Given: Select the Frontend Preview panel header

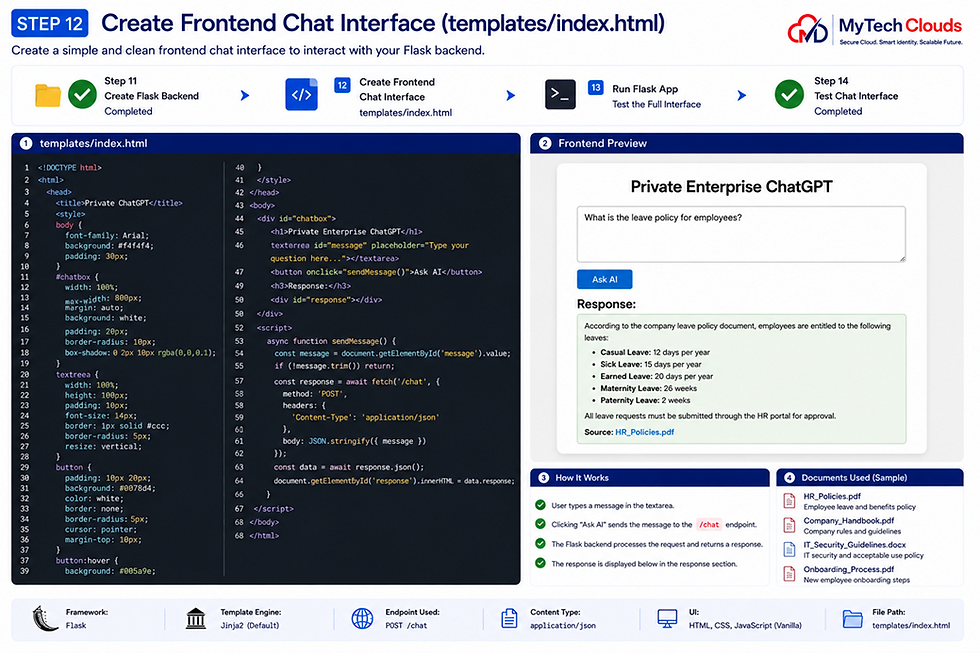Looking at the screenshot, I should pos(747,143).
